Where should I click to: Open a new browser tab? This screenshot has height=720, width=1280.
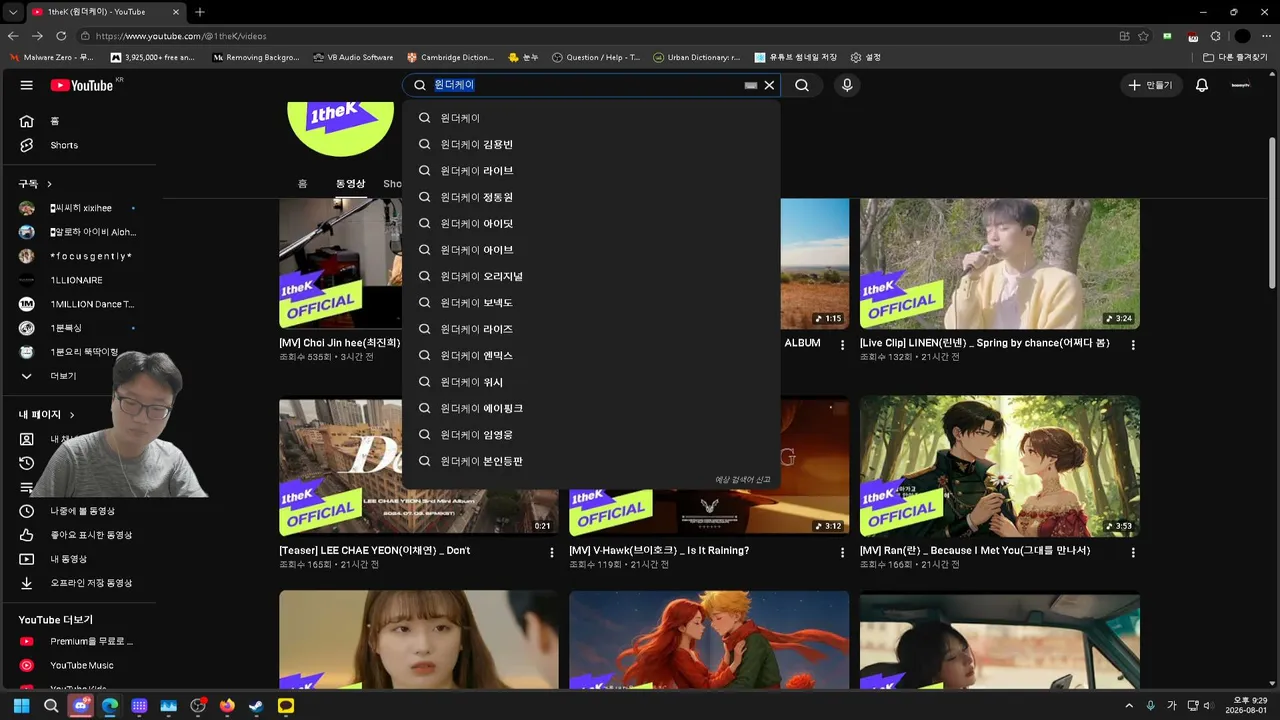(x=200, y=12)
